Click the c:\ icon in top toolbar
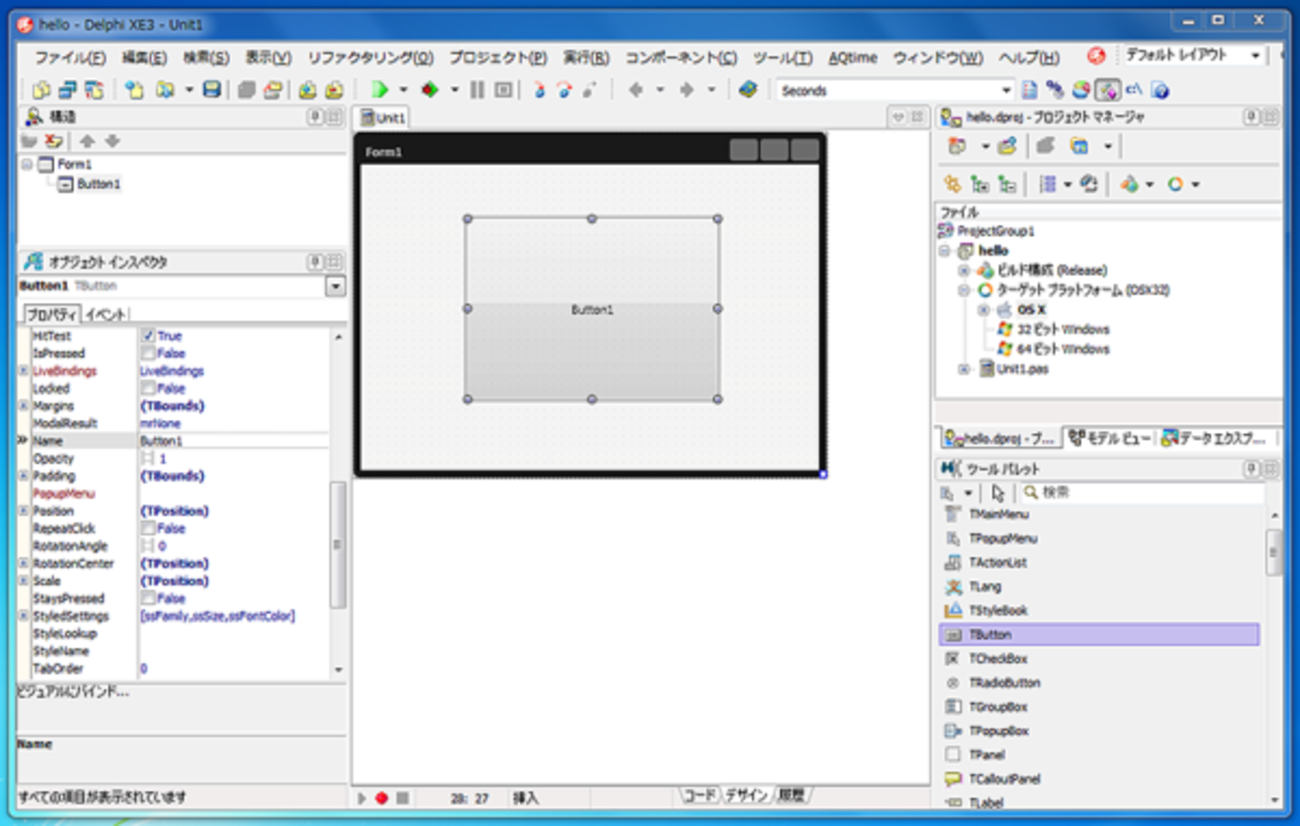The height and width of the screenshot is (826, 1300). (1134, 90)
